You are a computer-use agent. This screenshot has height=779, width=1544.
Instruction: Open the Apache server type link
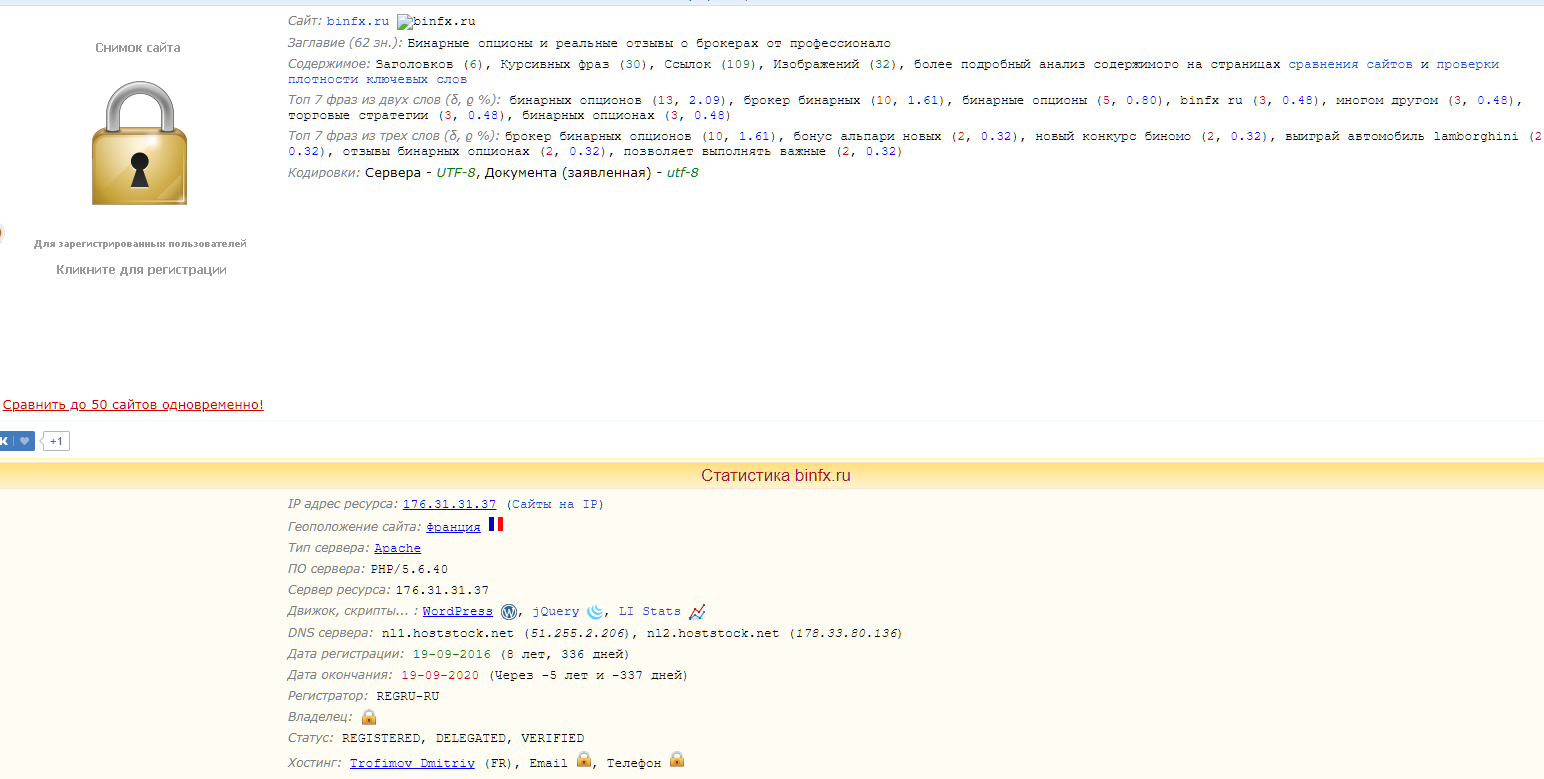[x=397, y=548]
